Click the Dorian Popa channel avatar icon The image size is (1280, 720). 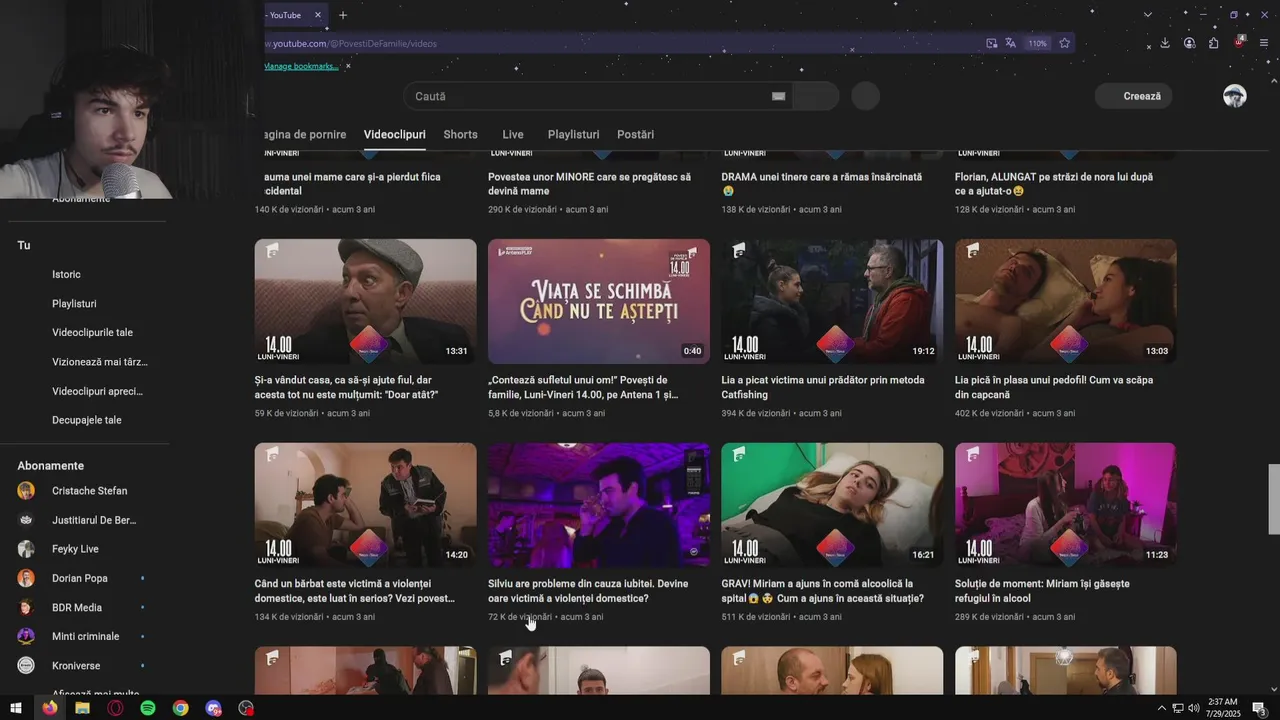26,578
